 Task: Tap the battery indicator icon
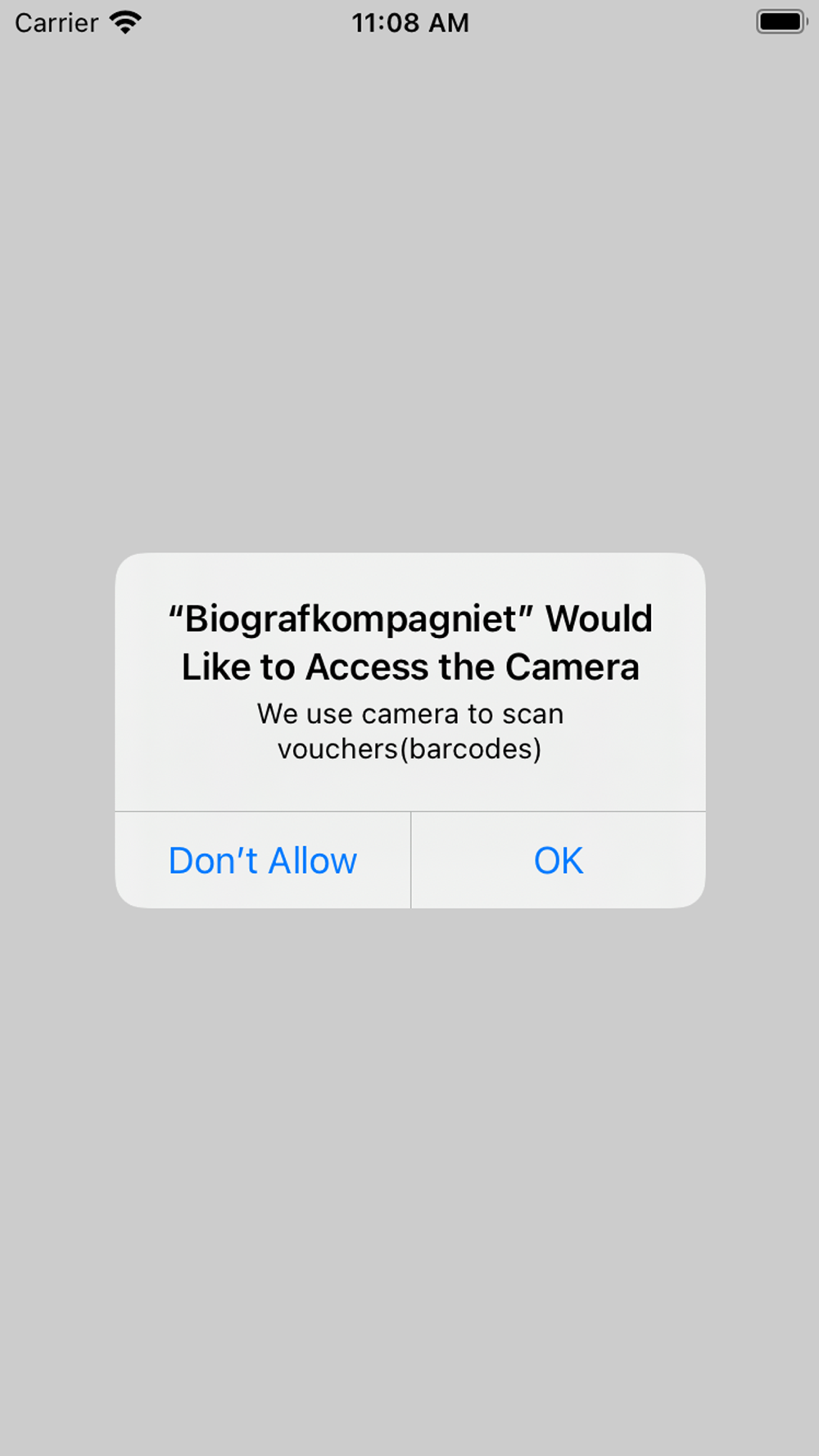click(x=782, y=22)
